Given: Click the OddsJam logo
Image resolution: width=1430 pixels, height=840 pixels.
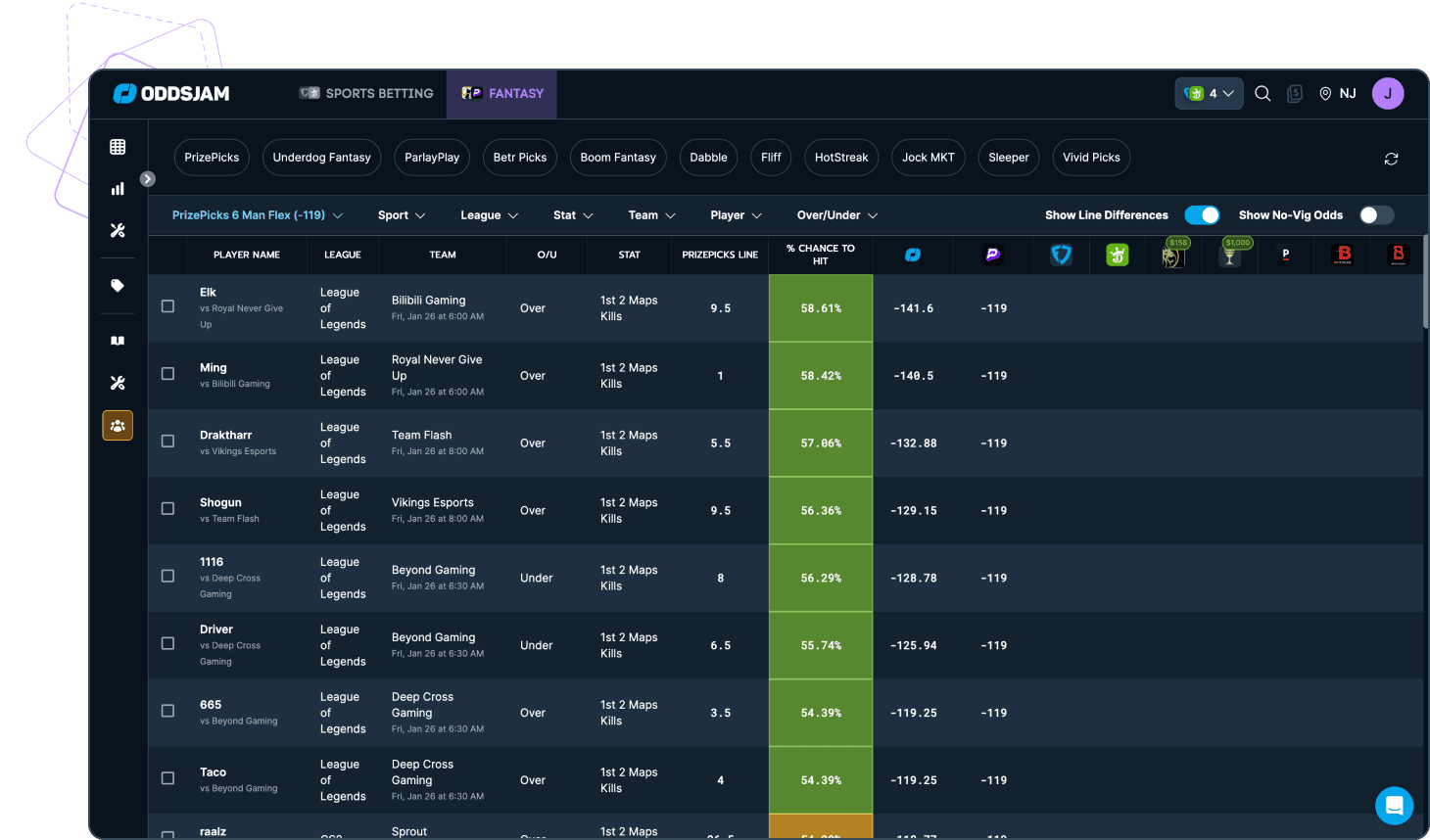Looking at the screenshot, I should [171, 93].
